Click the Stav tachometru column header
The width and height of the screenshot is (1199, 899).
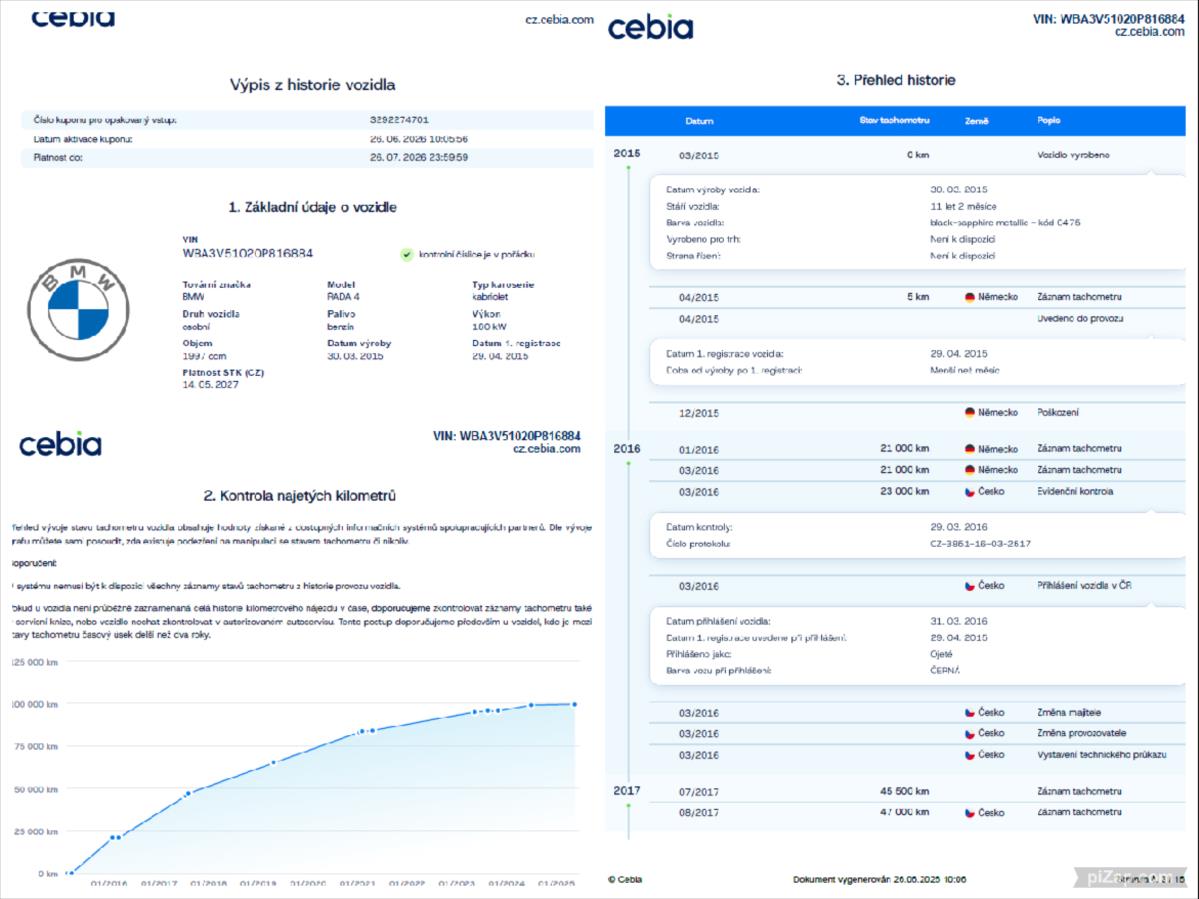tap(894, 120)
